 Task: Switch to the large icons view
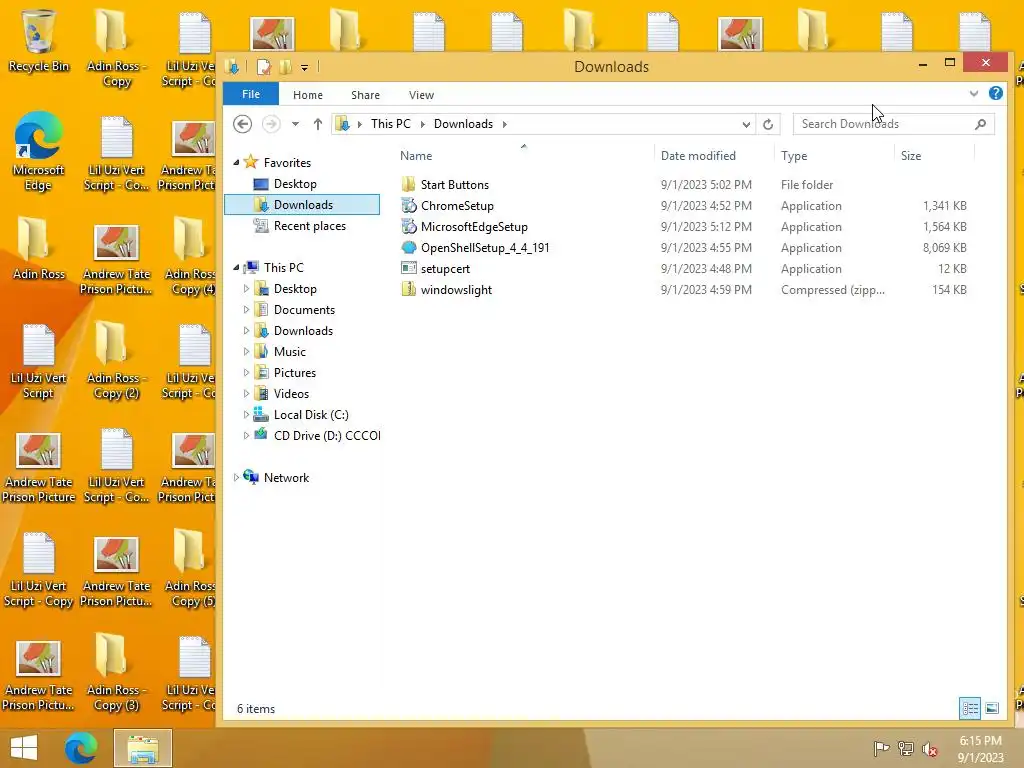click(992, 709)
